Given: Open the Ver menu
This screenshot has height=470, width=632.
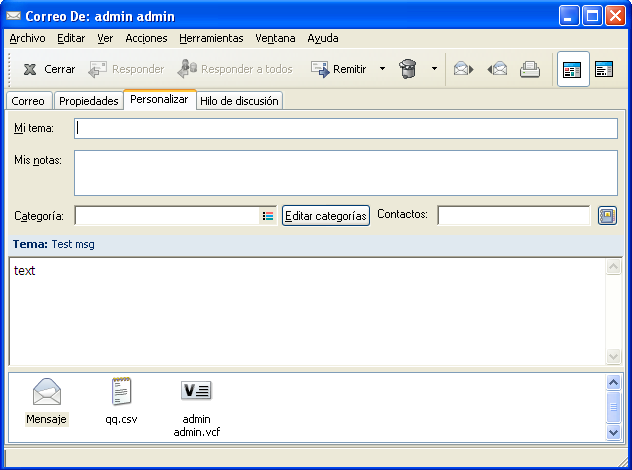Looking at the screenshot, I should pos(105,38).
